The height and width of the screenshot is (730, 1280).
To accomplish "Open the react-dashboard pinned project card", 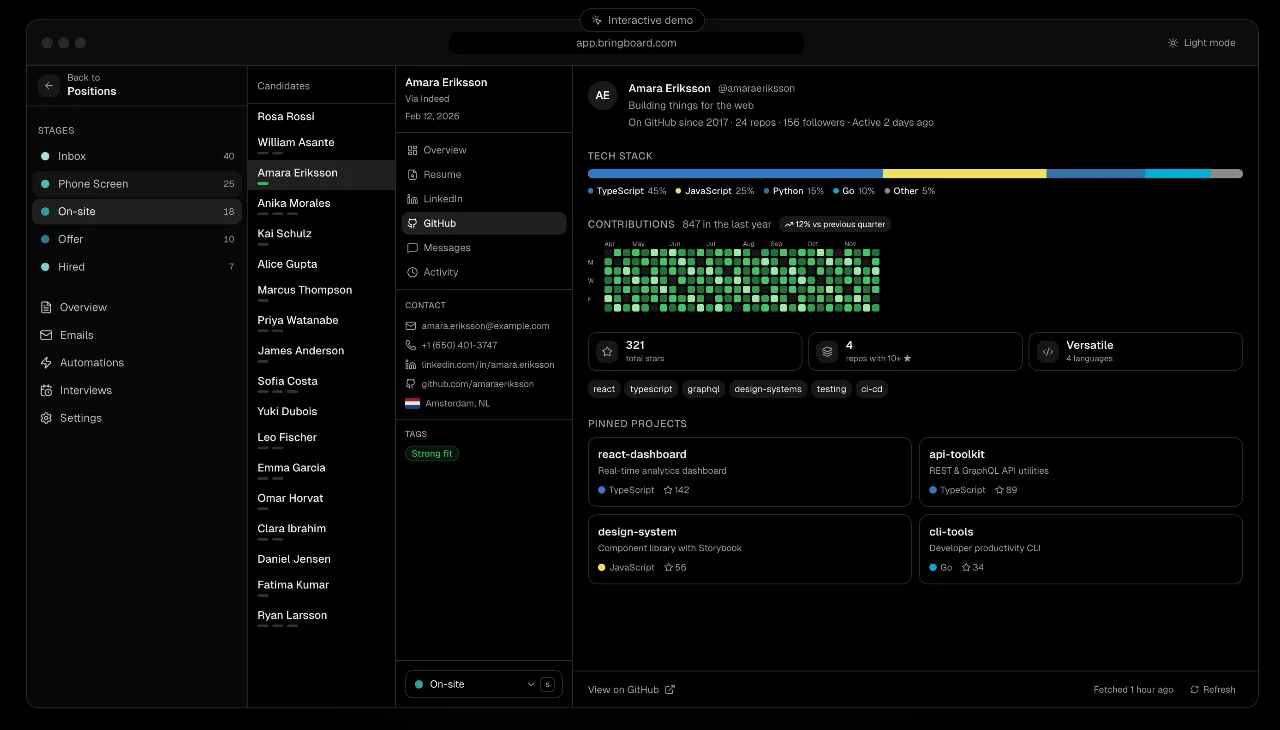I will click(x=750, y=471).
